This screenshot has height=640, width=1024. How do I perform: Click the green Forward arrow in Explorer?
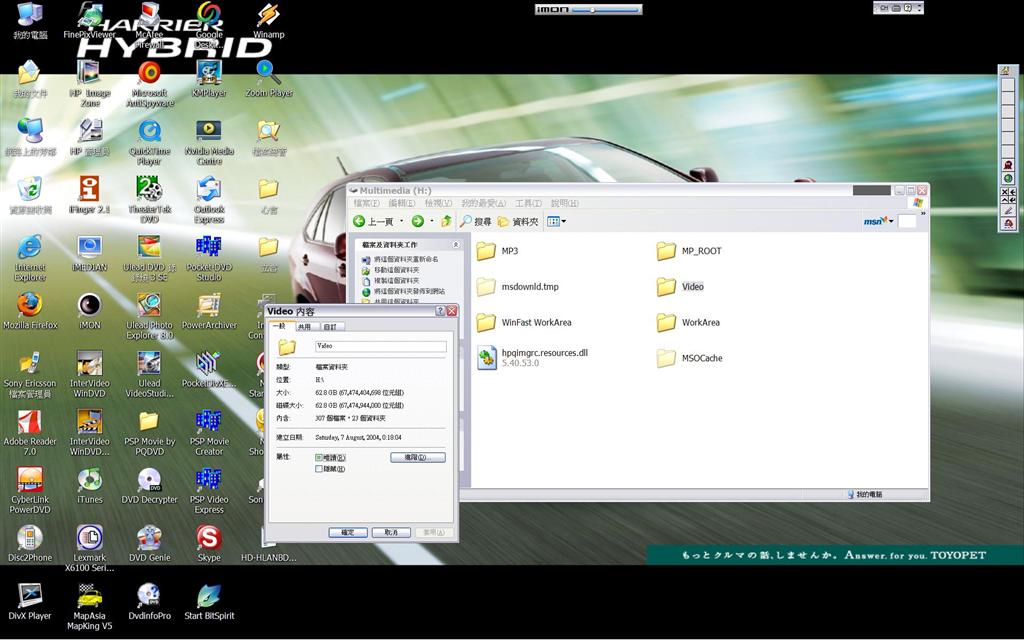[417, 221]
